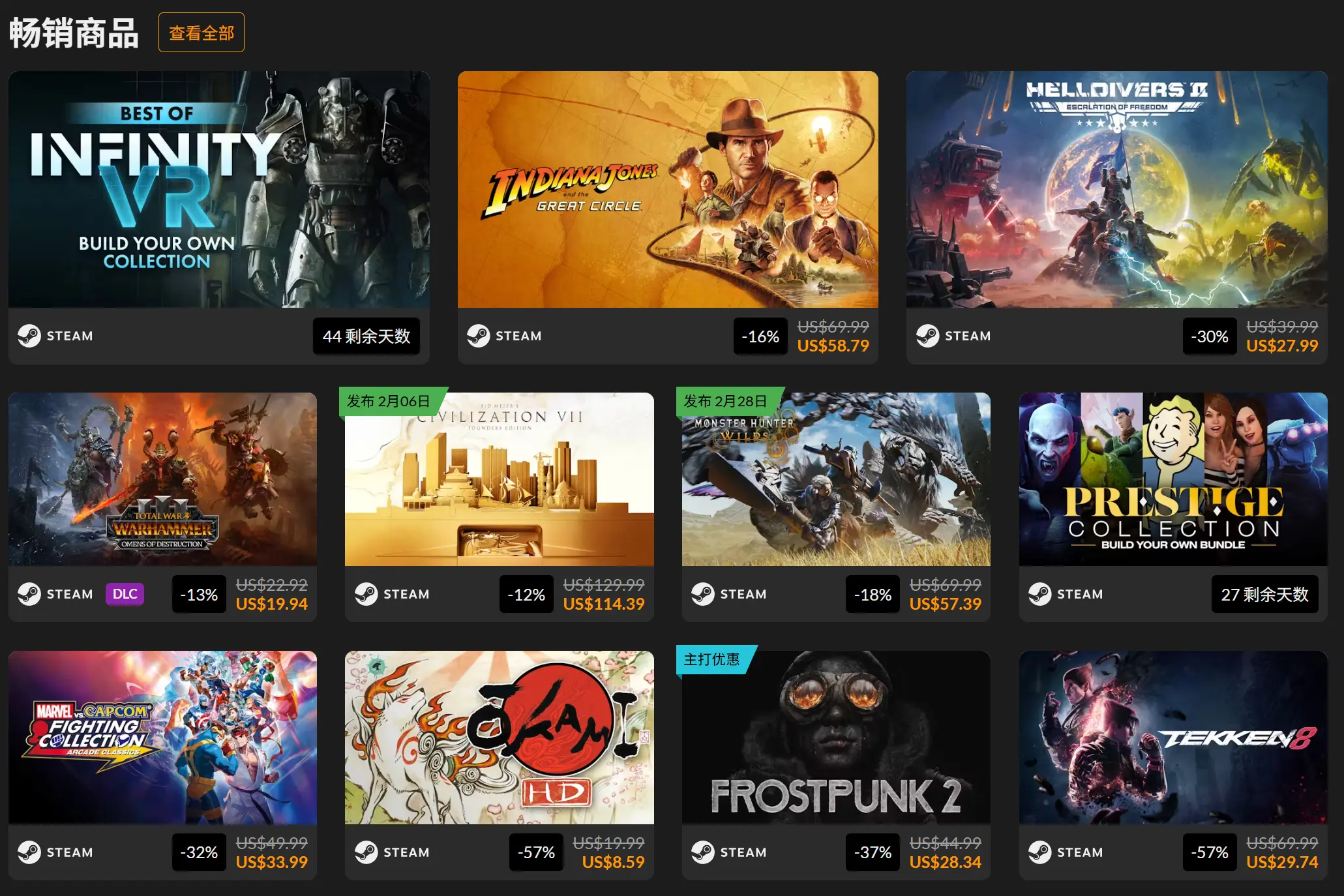Select the Okami HD game image

tap(499, 738)
